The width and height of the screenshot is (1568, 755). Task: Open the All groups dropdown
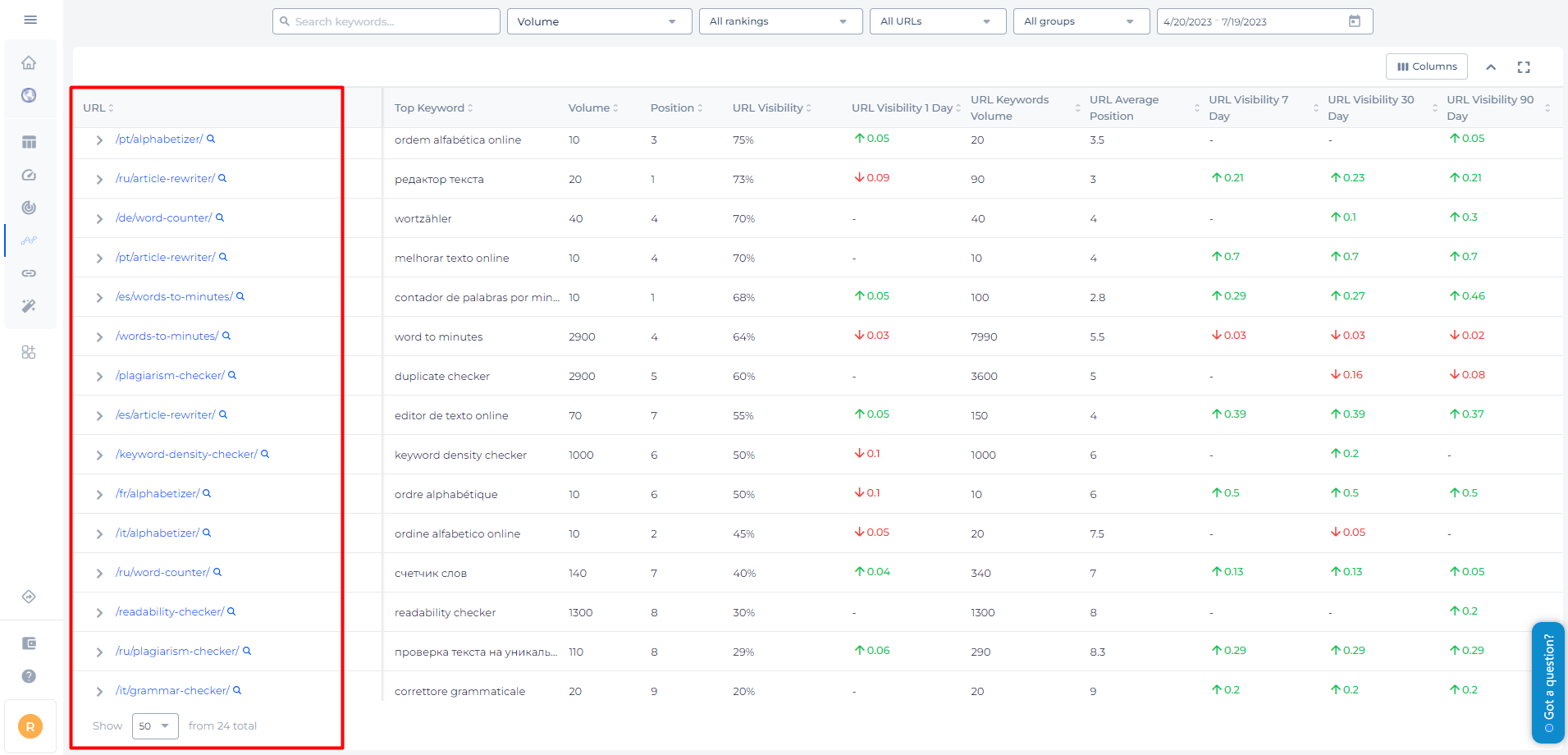point(1081,21)
